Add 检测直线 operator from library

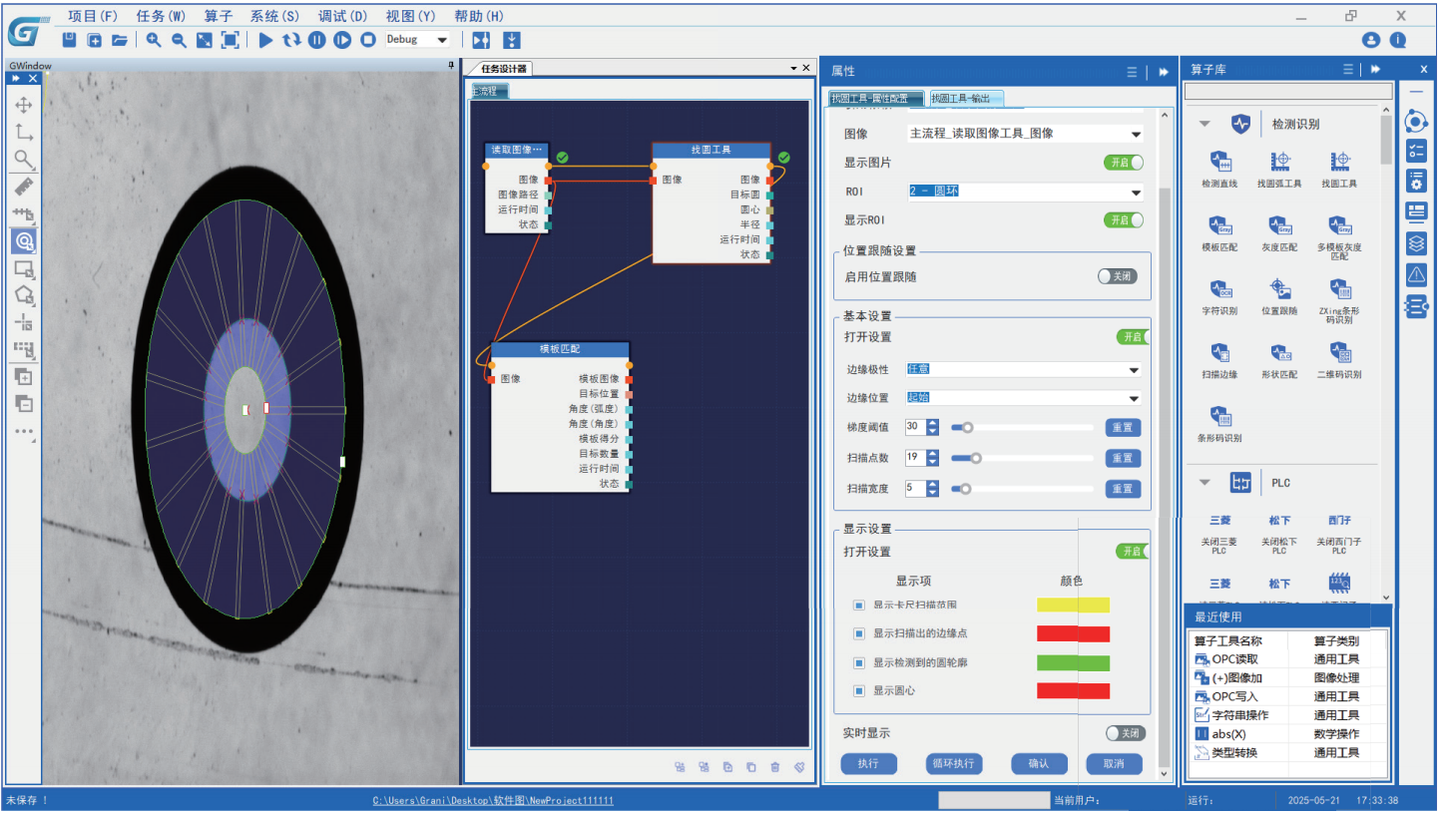pyautogui.click(x=1220, y=170)
